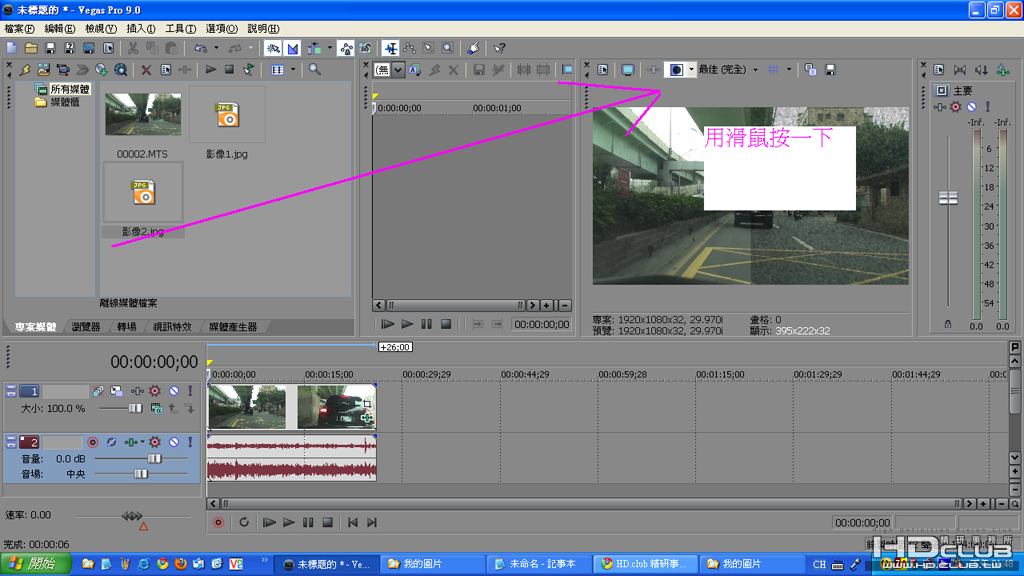The width and height of the screenshot is (1024, 576).
Task: Toggle Enable Snapping in main toolbar
Action: pyautogui.click(x=272, y=48)
